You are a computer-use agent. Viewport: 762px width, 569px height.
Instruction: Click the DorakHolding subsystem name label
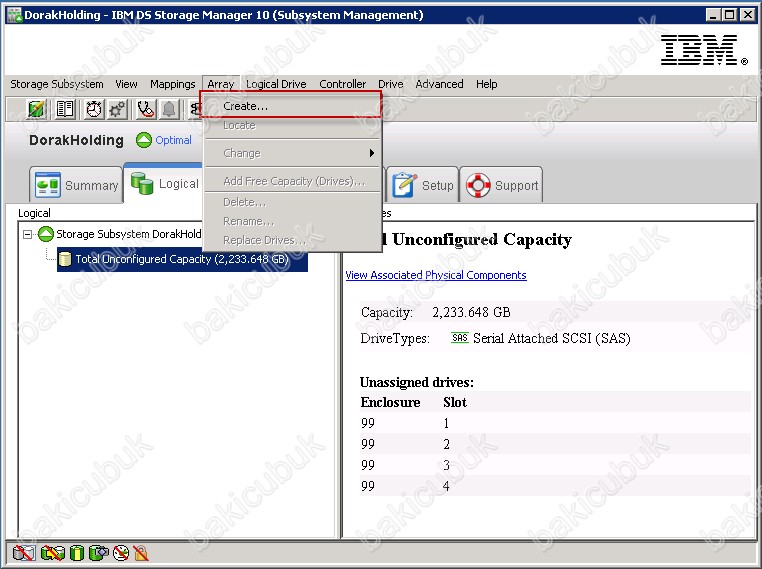point(76,140)
